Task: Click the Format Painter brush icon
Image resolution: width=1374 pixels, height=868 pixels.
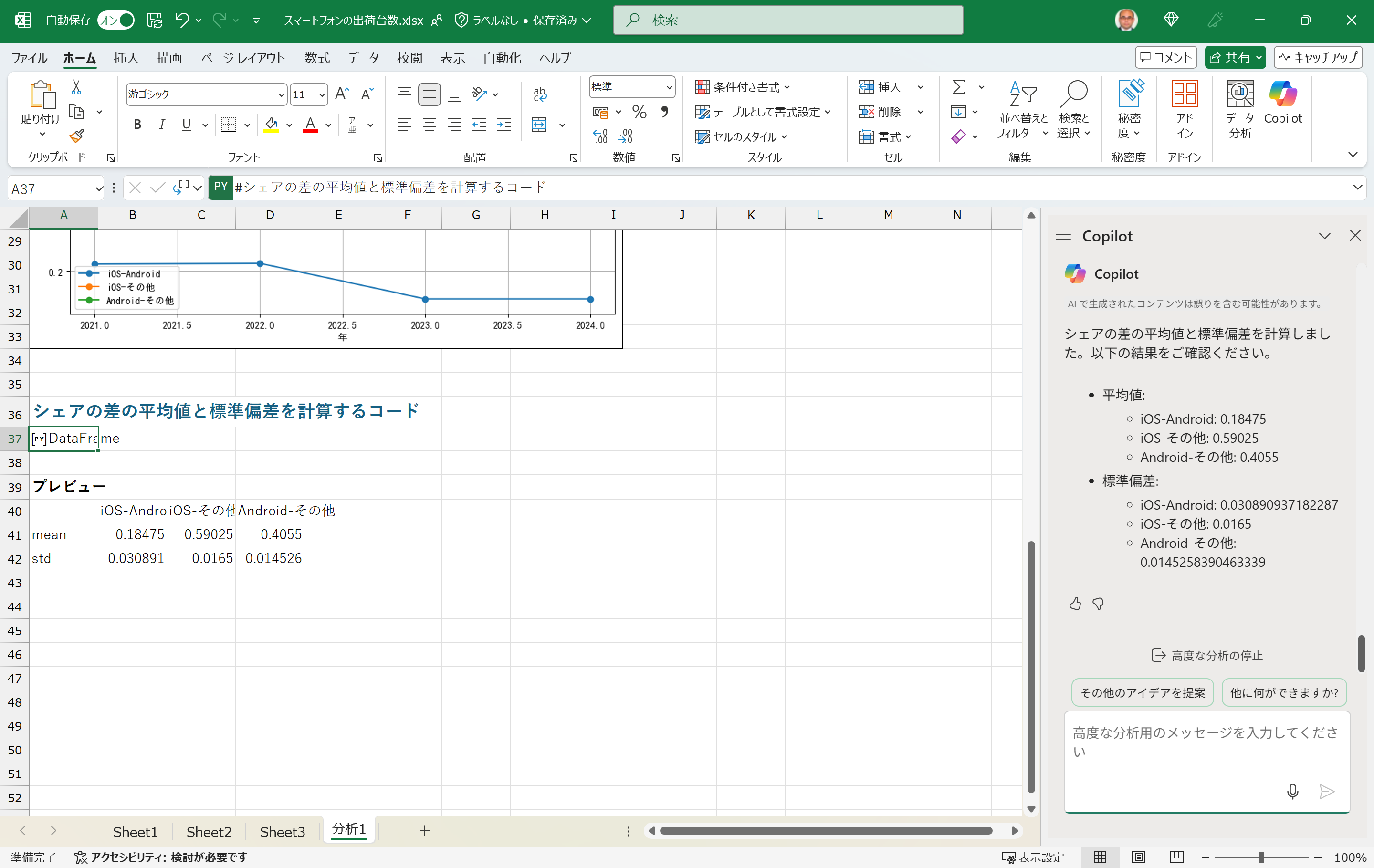Action: [x=76, y=136]
